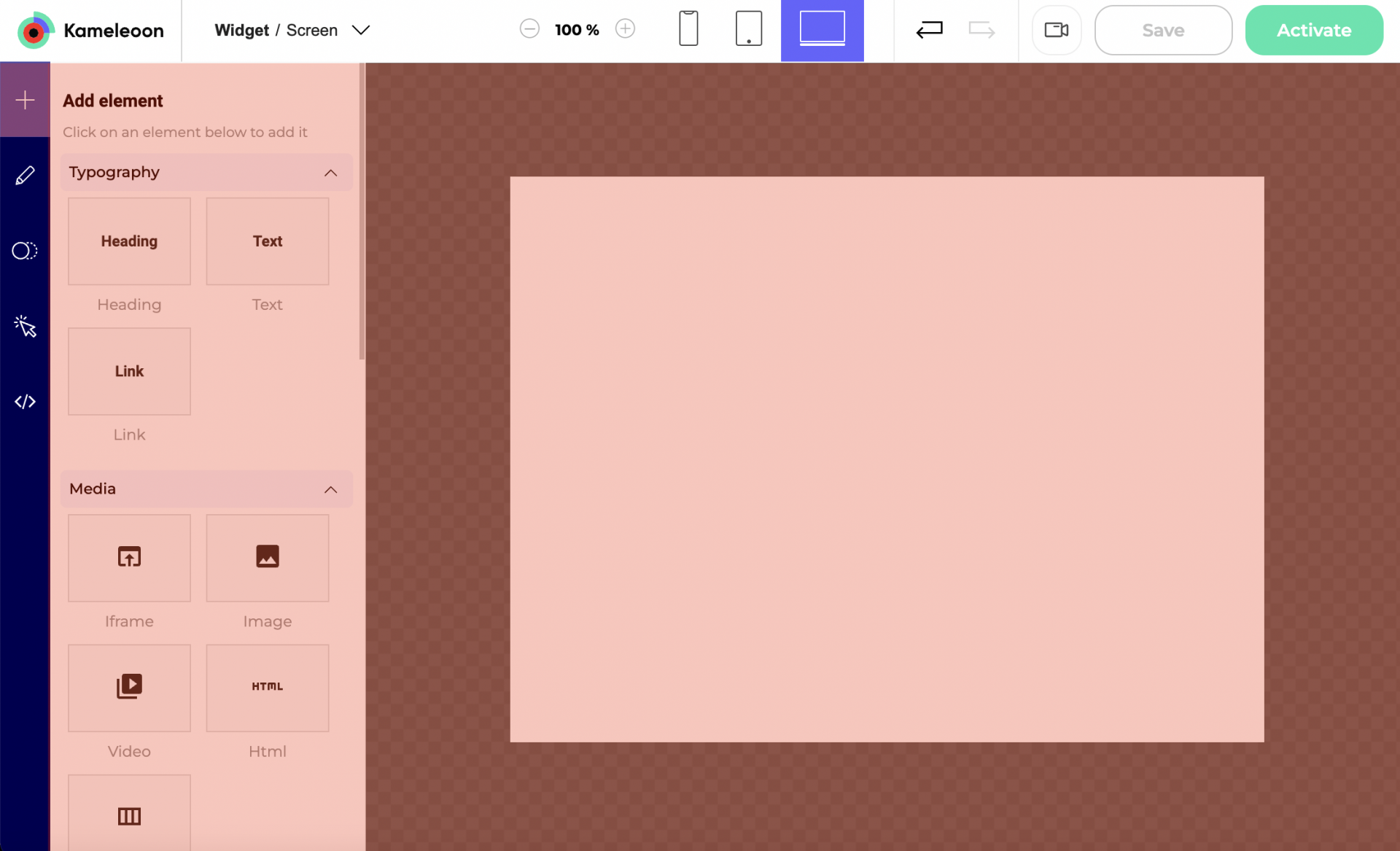The image size is (1400, 851).
Task: Open the circle states sidebar icon
Action: (x=25, y=251)
